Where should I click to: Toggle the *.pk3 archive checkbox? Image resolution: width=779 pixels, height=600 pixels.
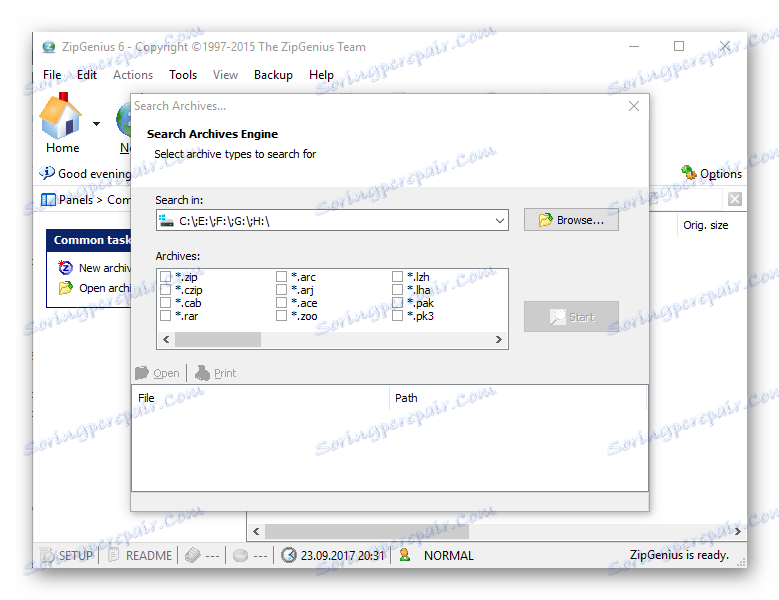397,315
